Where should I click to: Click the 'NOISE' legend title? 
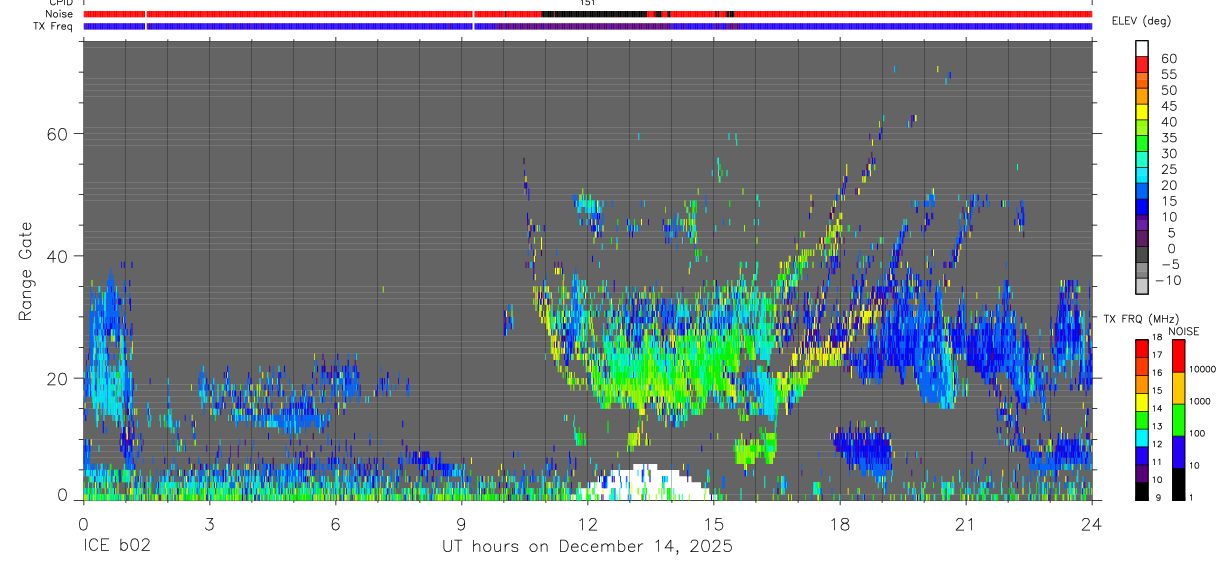click(1184, 332)
